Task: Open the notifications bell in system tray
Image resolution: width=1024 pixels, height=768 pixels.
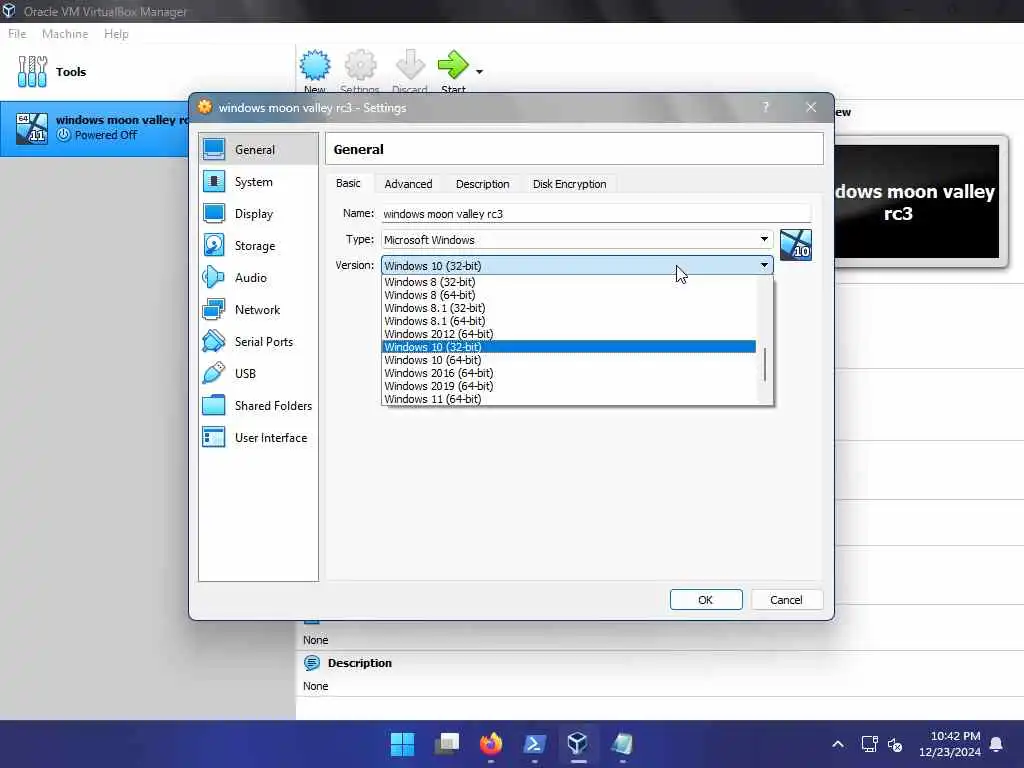Action: 996,744
